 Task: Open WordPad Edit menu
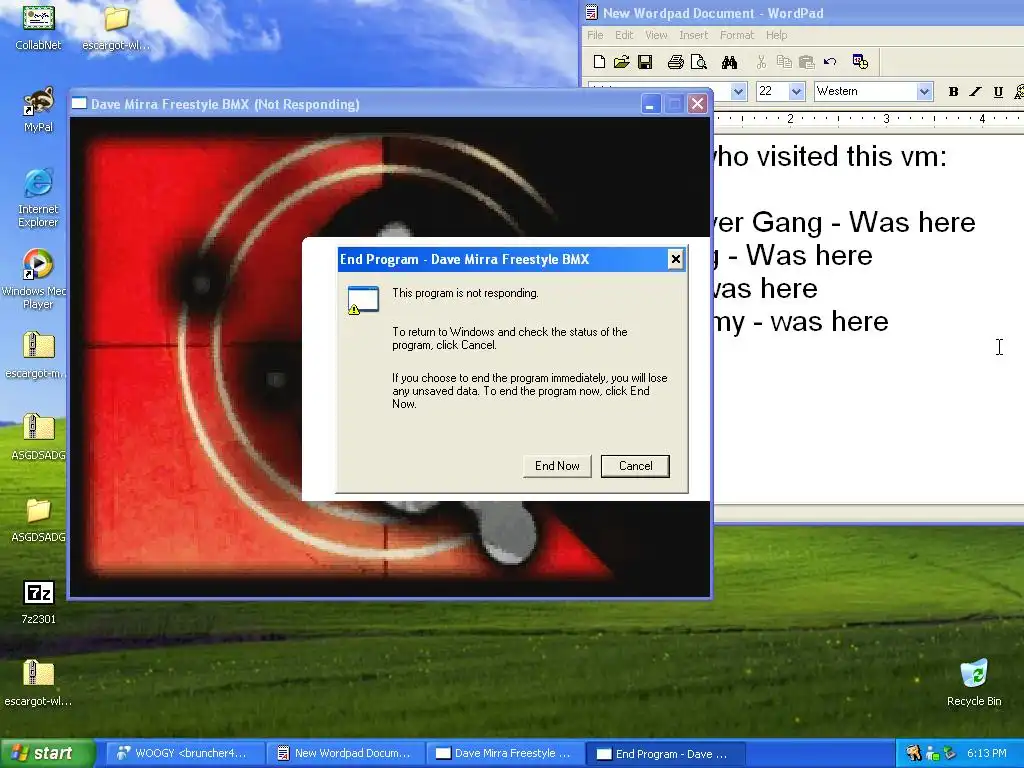(624, 35)
